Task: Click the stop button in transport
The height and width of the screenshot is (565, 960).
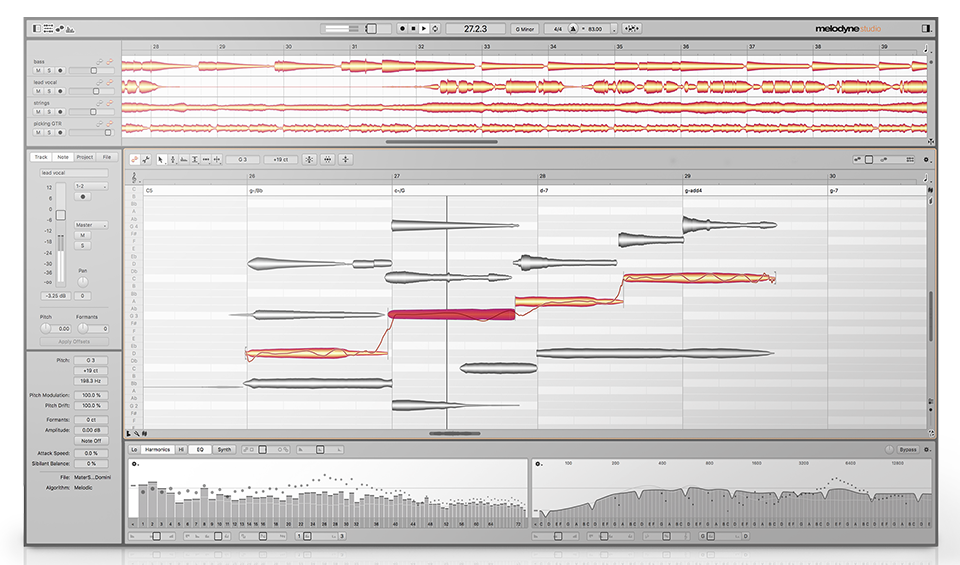Action: (x=412, y=29)
